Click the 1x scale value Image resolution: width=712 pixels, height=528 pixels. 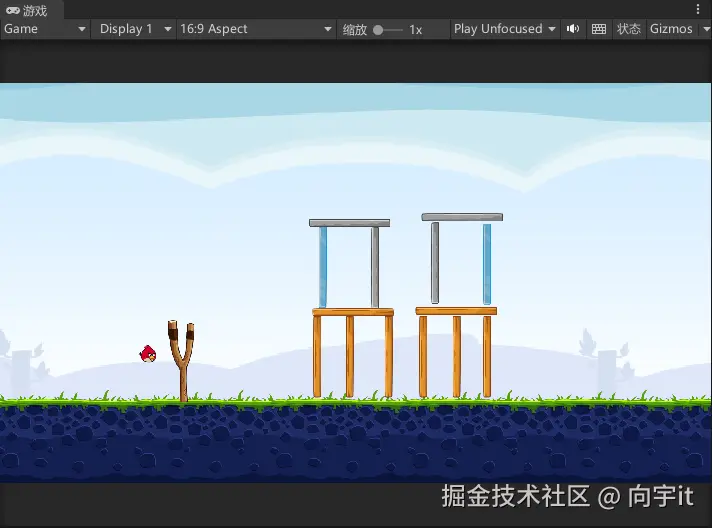415,30
